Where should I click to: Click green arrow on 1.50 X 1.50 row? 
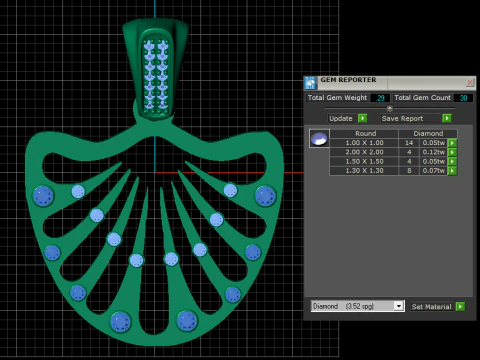click(452, 162)
